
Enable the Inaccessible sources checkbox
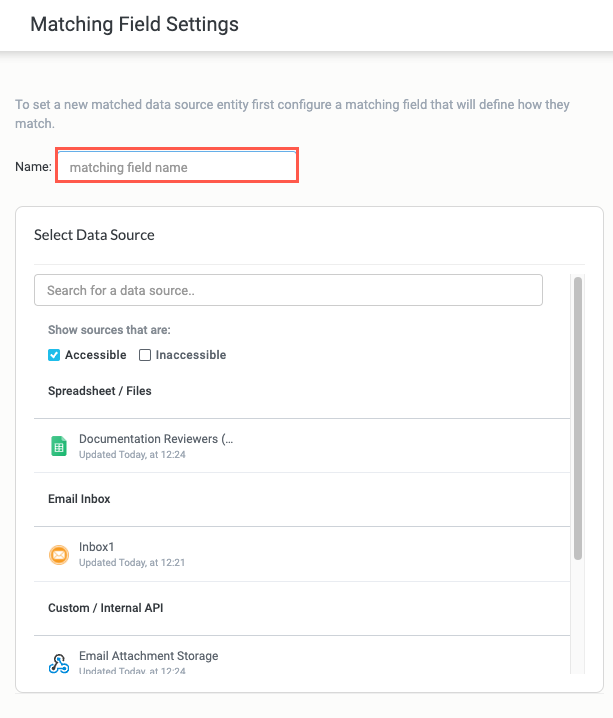point(145,355)
